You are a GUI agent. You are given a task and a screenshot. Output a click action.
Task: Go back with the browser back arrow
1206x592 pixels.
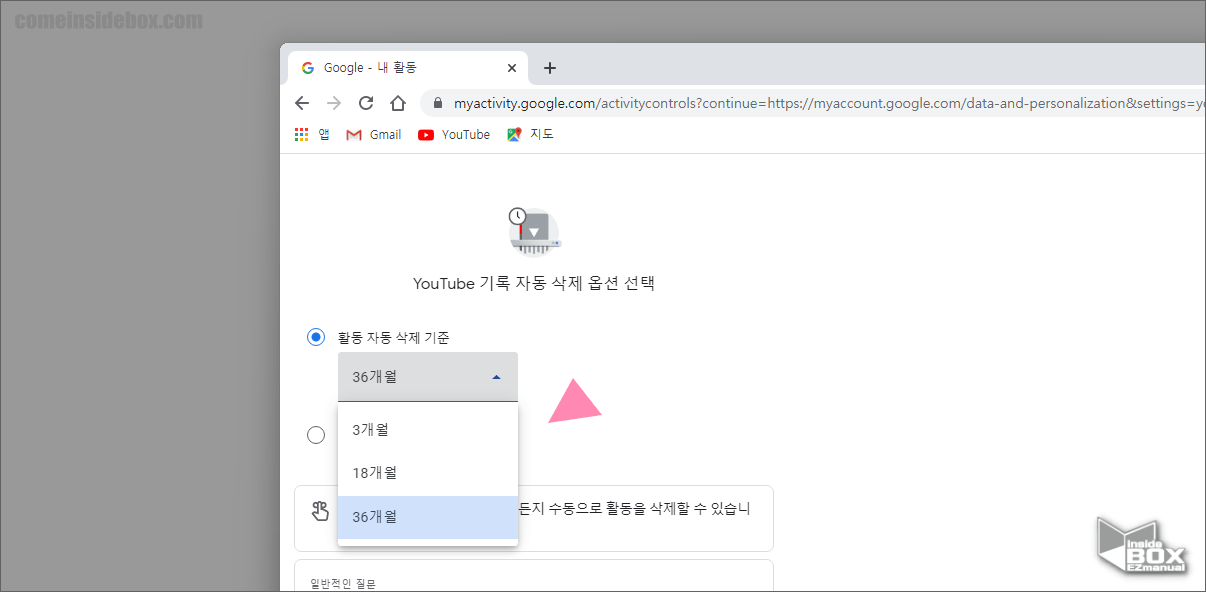(302, 103)
